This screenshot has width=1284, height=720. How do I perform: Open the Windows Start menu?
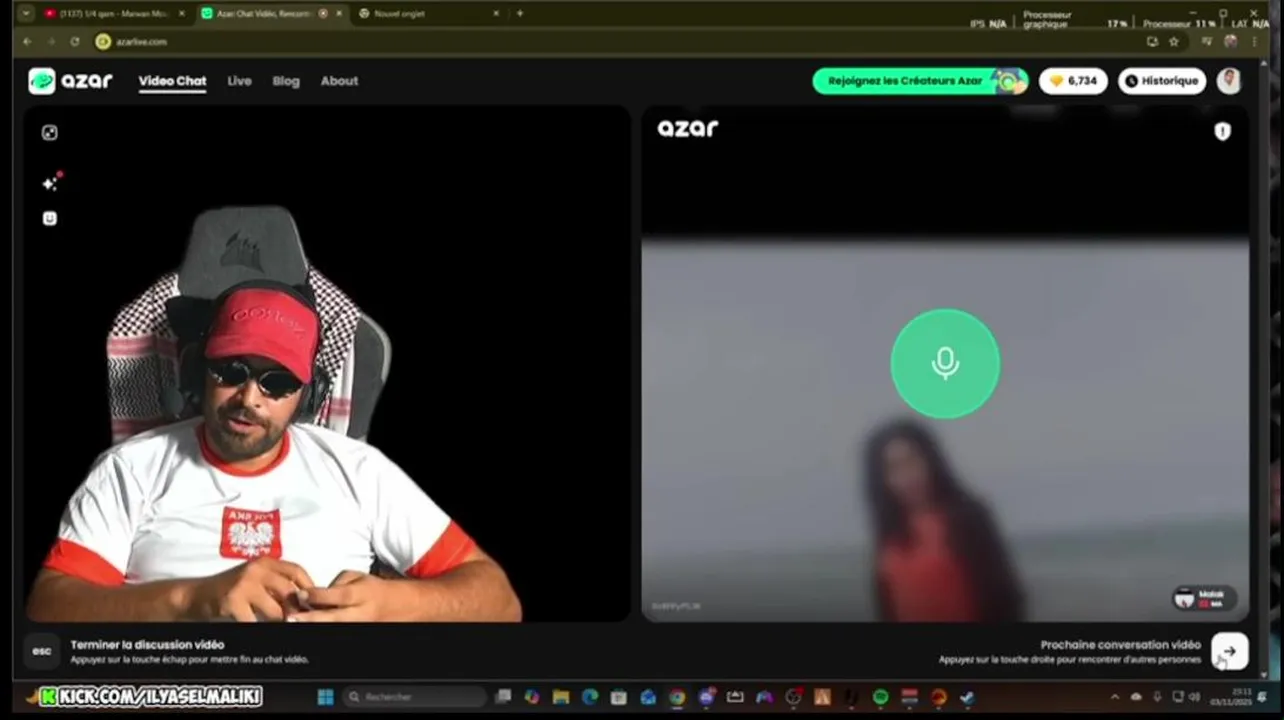(325, 697)
